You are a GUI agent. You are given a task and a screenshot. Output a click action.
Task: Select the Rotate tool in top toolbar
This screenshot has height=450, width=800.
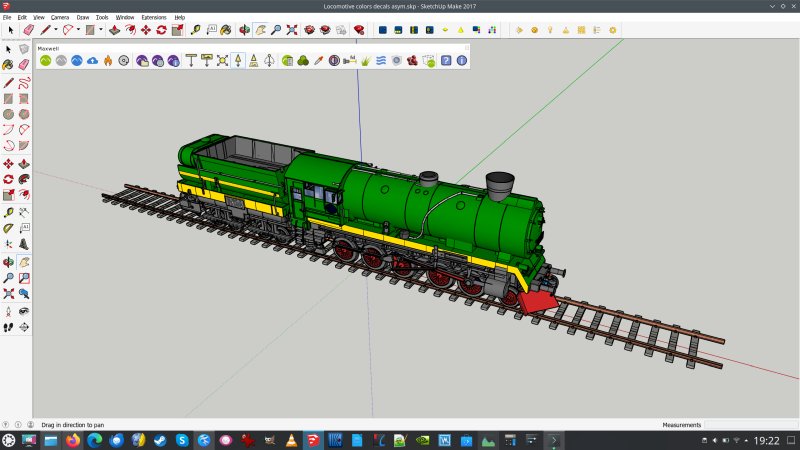(x=161, y=30)
